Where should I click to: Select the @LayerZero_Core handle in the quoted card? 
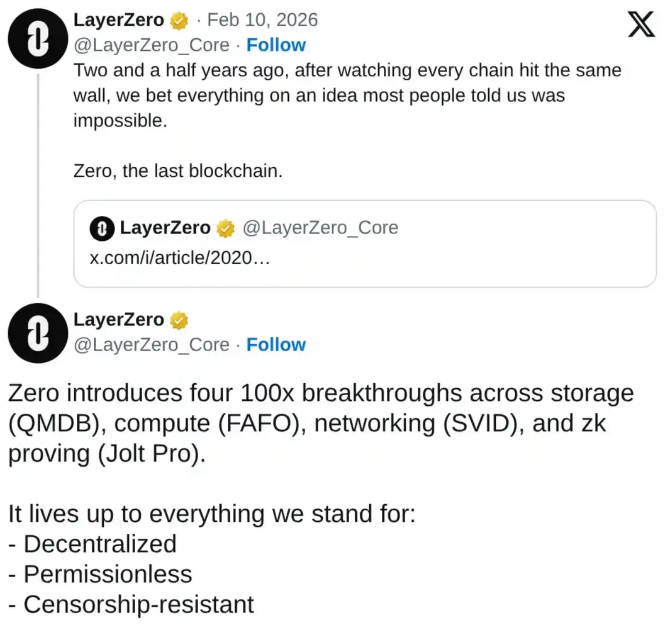point(320,228)
